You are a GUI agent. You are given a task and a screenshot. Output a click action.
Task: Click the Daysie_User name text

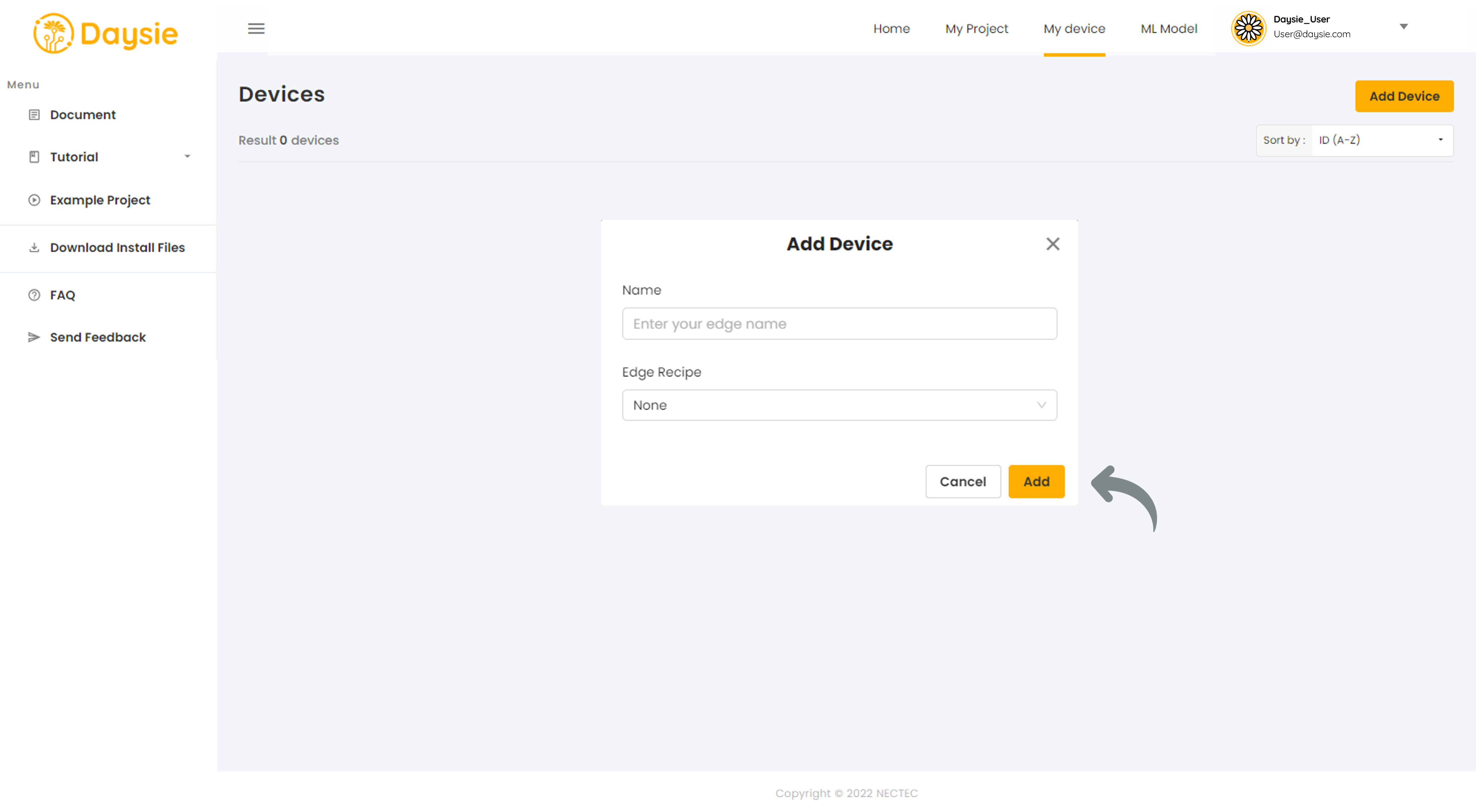(1301, 19)
